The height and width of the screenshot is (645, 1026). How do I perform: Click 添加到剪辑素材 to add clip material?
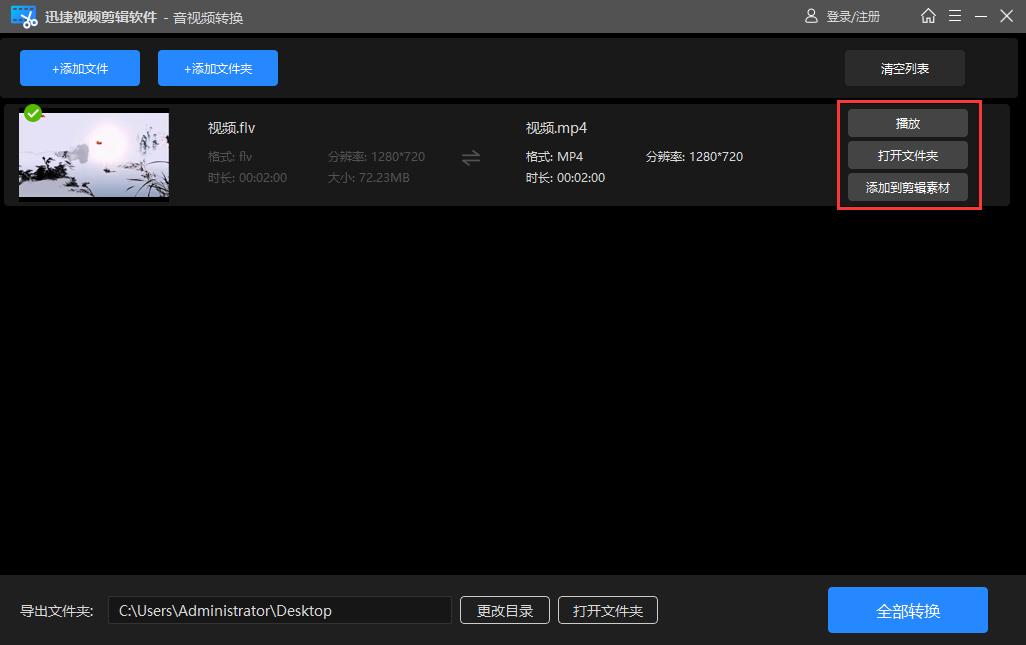tap(907, 187)
